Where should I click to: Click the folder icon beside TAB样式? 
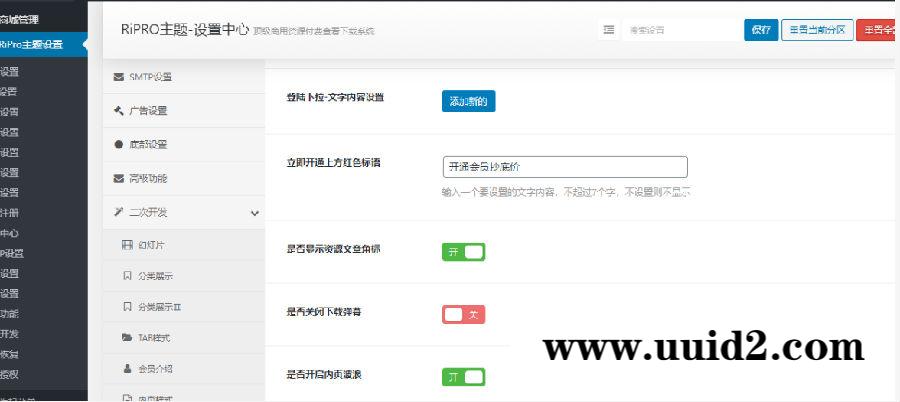(127, 338)
